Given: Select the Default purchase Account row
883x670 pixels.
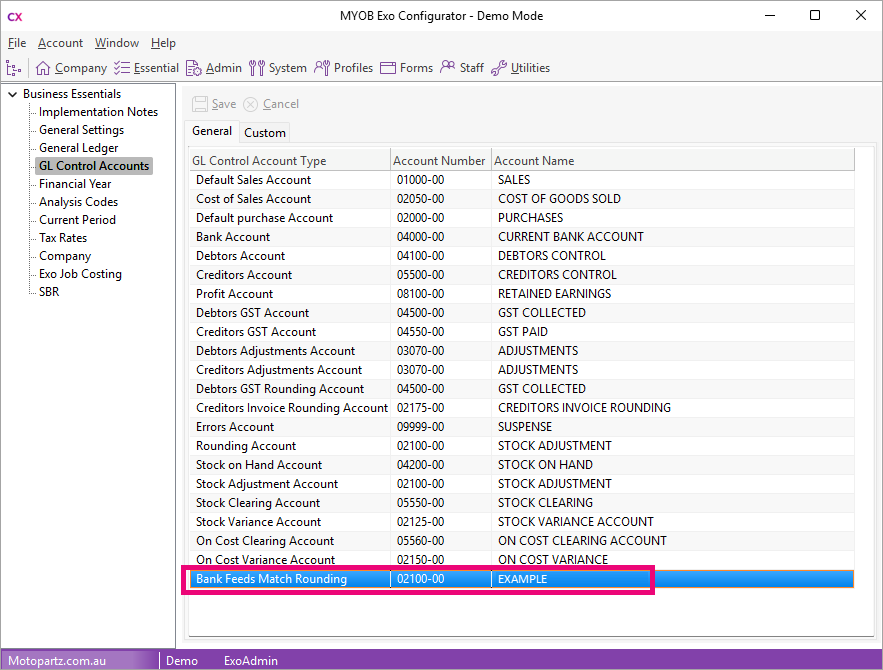Looking at the screenshot, I should [521, 218].
